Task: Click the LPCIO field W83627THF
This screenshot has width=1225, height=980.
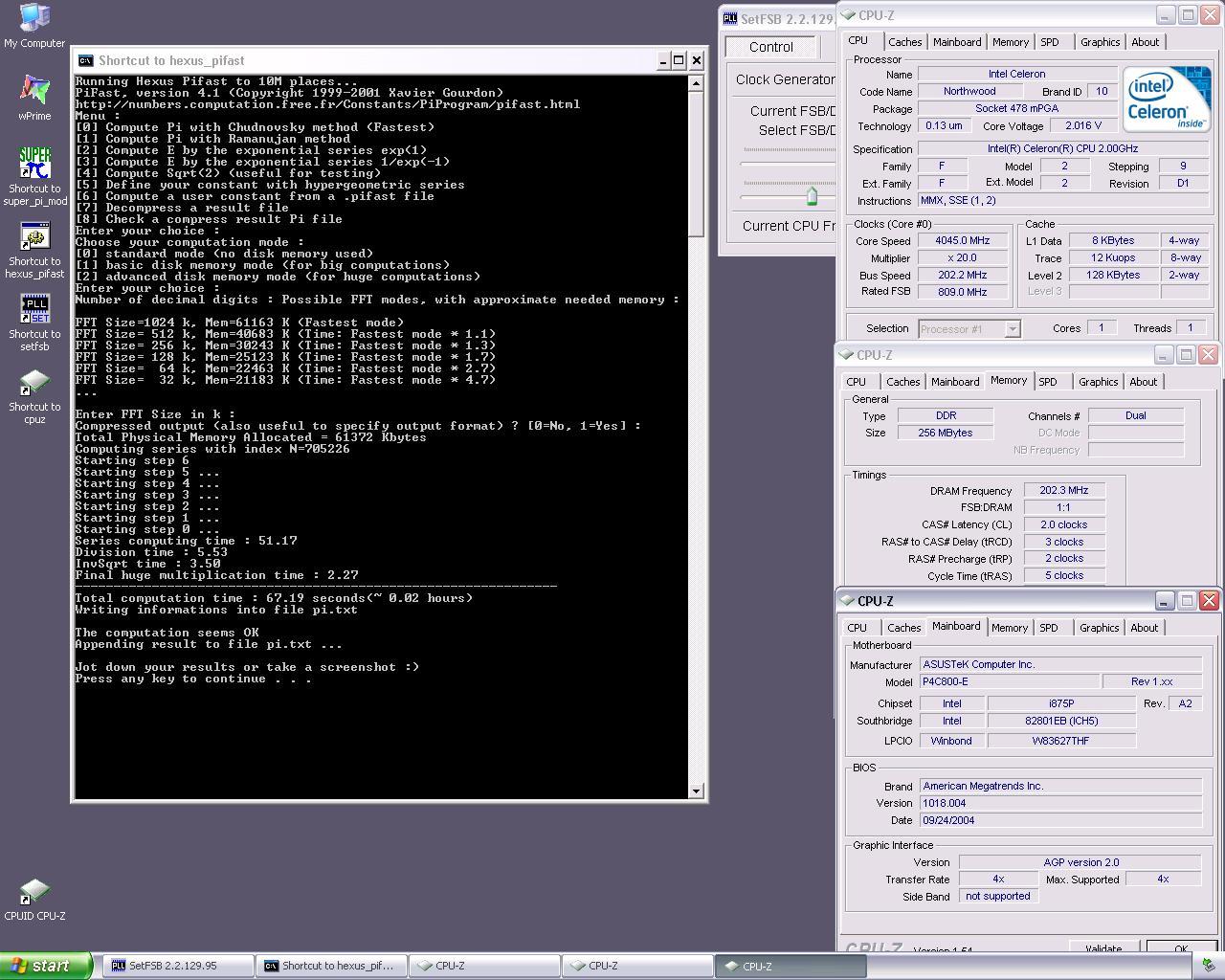Action: [1062, 741]
